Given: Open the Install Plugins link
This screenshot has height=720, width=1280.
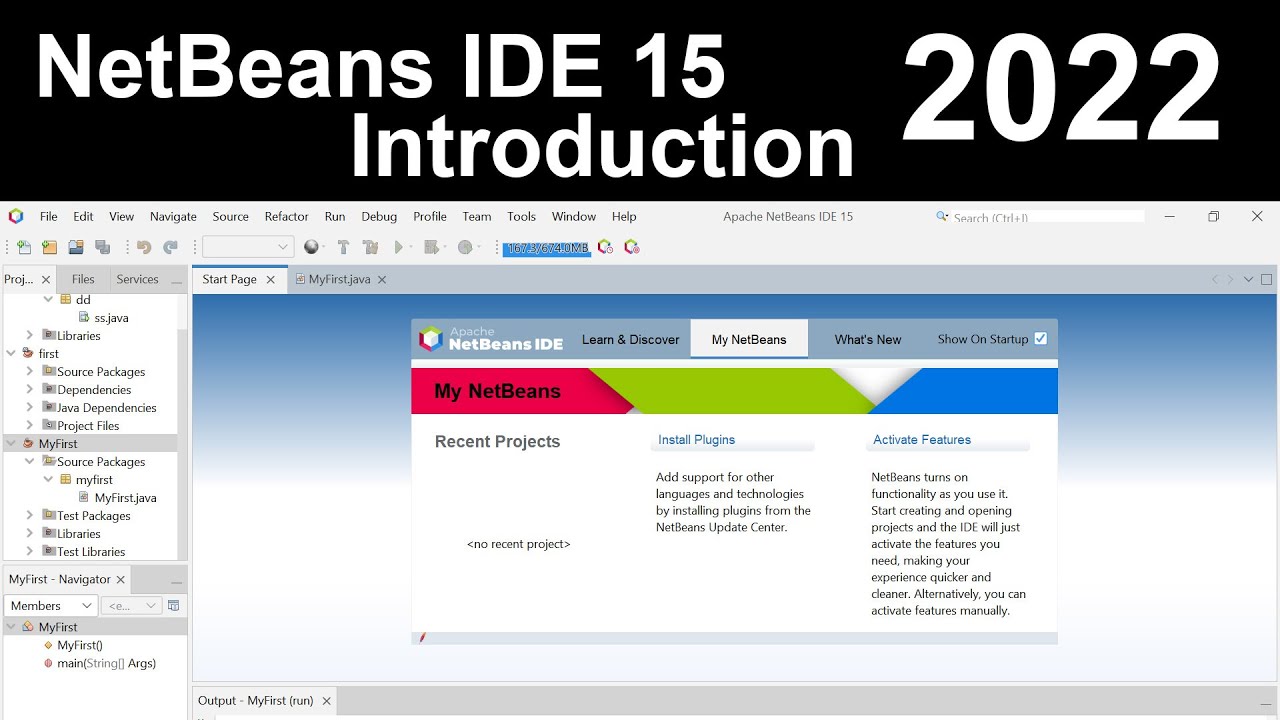Looking at the screenshot, I should pos(696,439).
